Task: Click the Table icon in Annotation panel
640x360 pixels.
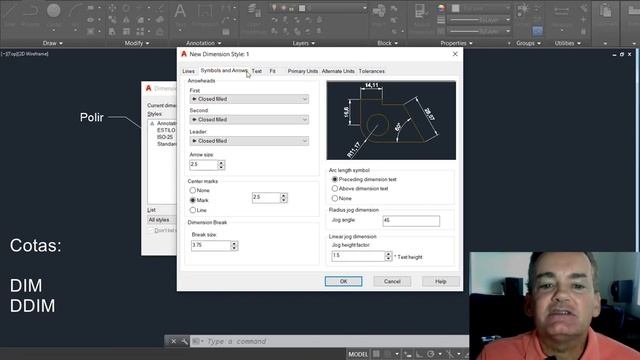Action: [226, 32]
